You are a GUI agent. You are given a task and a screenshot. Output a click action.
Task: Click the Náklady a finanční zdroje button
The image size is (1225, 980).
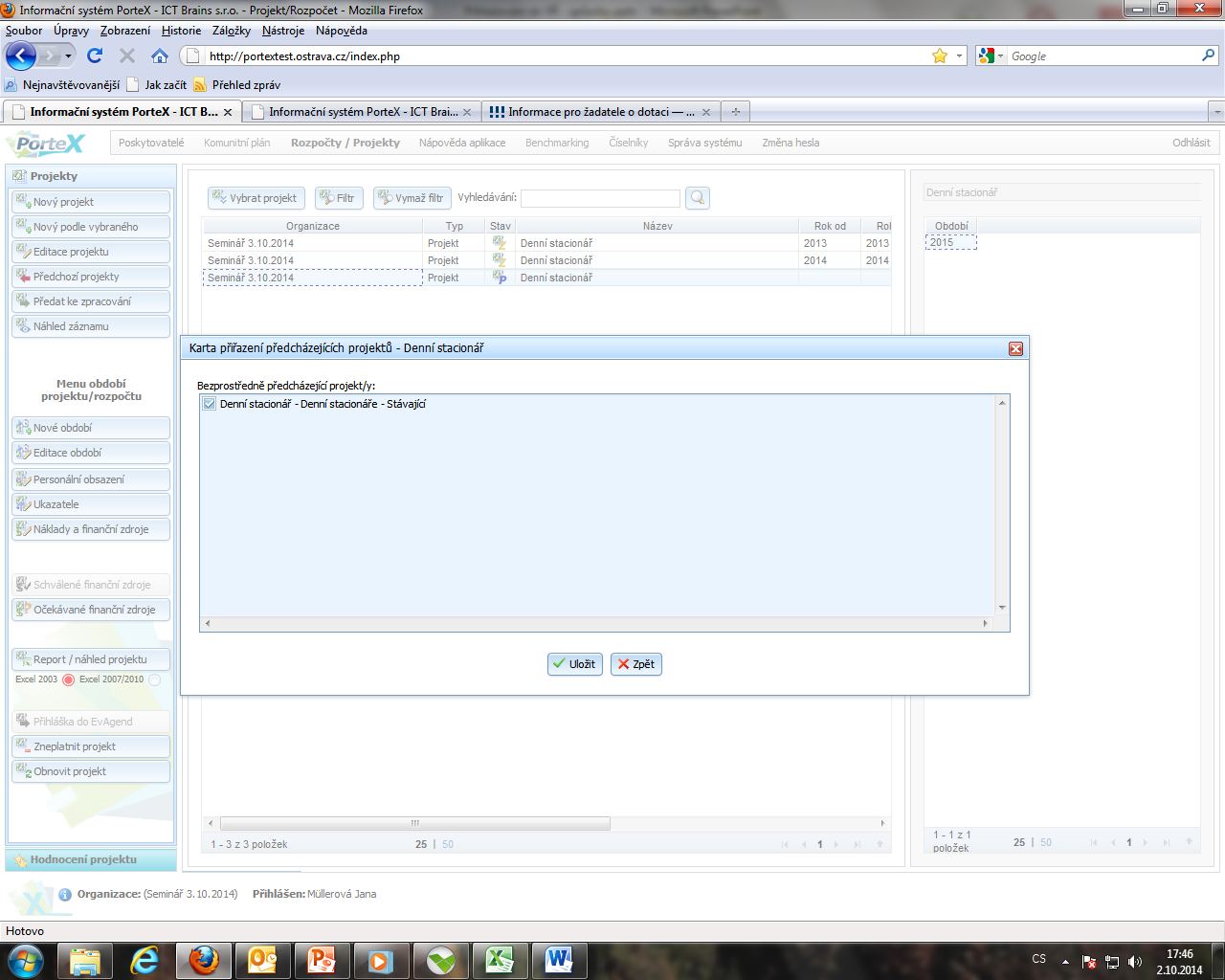click(91, 529)
